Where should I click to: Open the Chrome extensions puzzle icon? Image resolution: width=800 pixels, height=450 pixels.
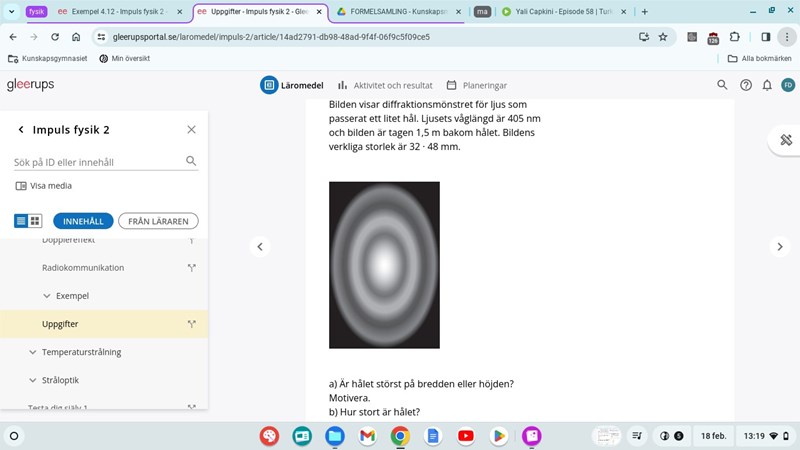(735, 37)
